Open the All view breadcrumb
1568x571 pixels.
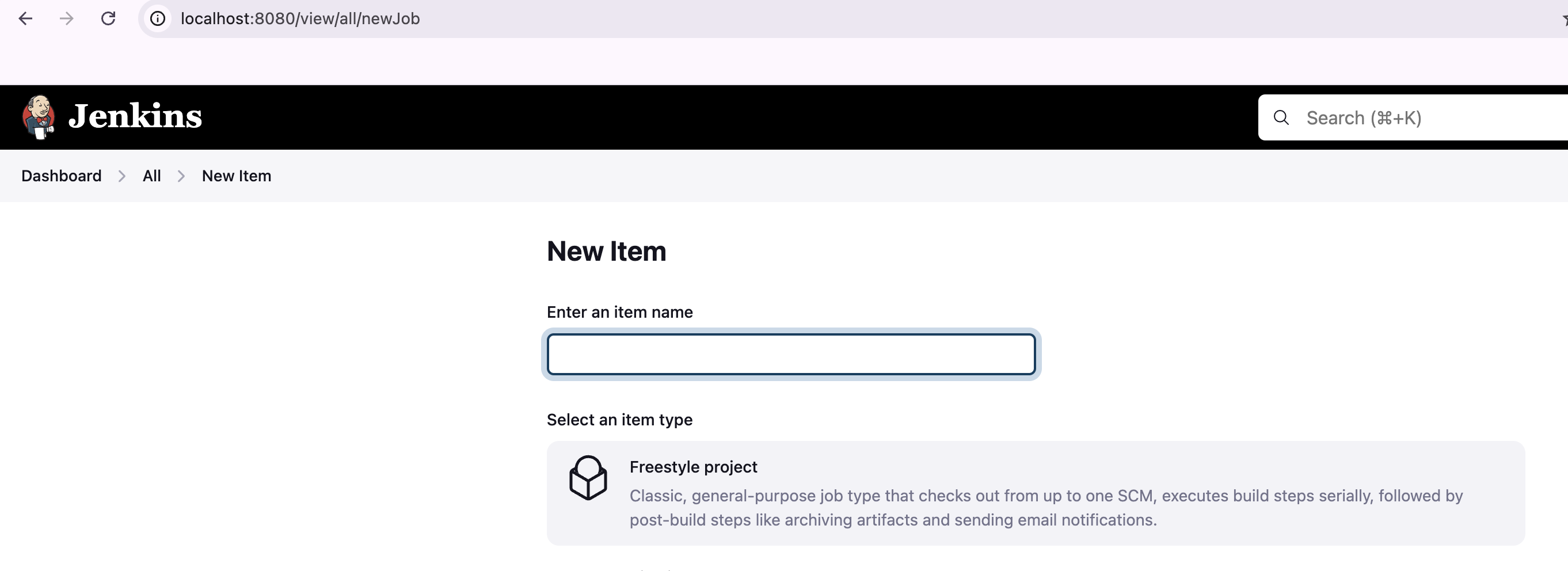point(151,176)
